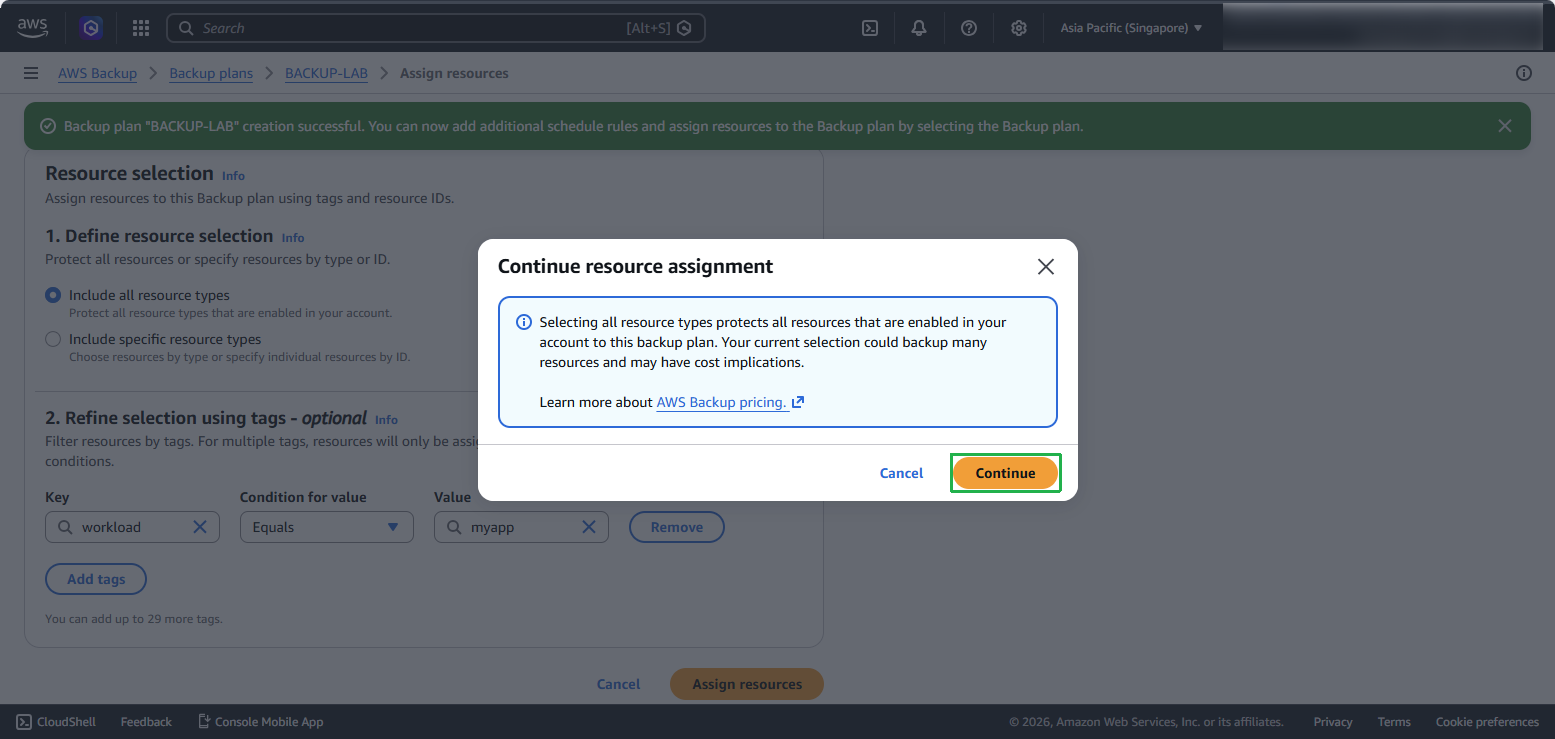
Task: Open Info link next to Define resource selection
Action: tap(293, 238)
